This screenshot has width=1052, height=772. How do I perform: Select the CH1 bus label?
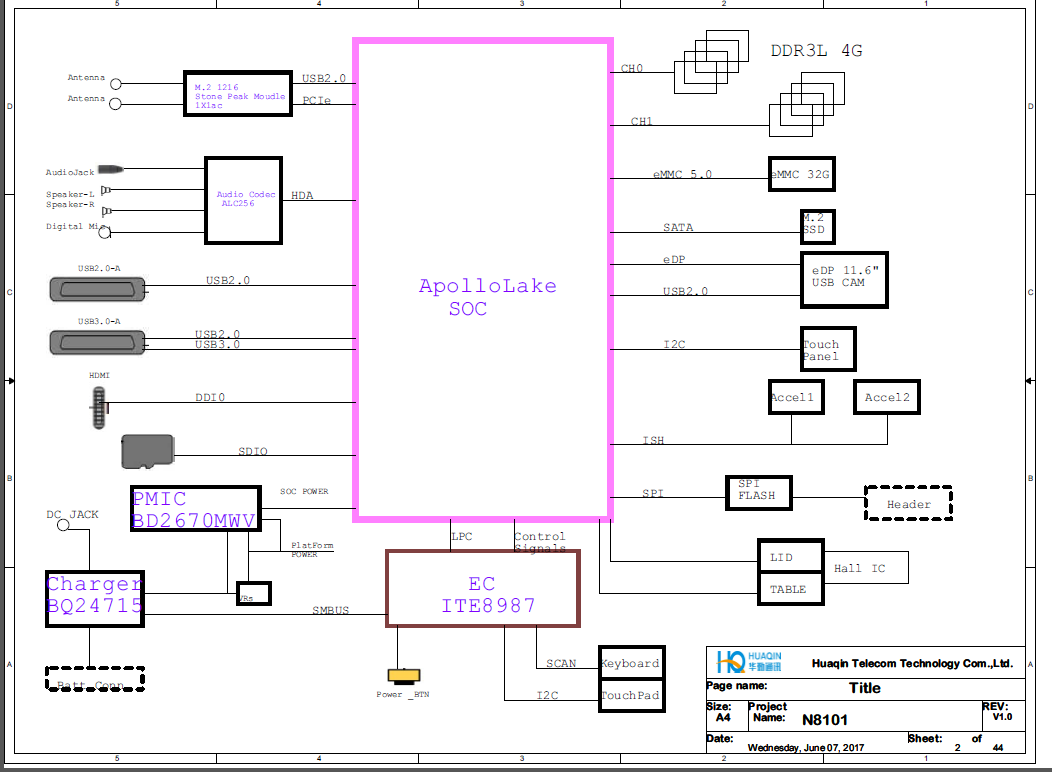coord(641,121)
